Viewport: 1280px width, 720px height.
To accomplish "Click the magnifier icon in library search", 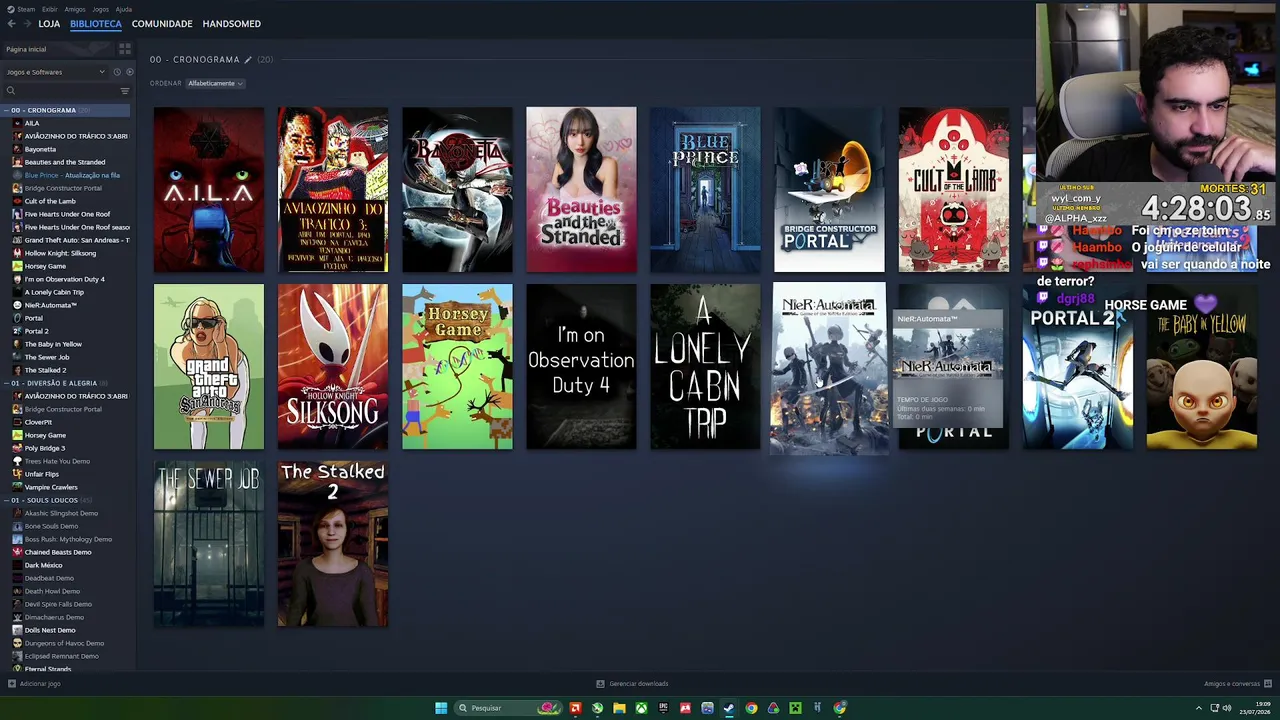I will click(x=11, y=91).
